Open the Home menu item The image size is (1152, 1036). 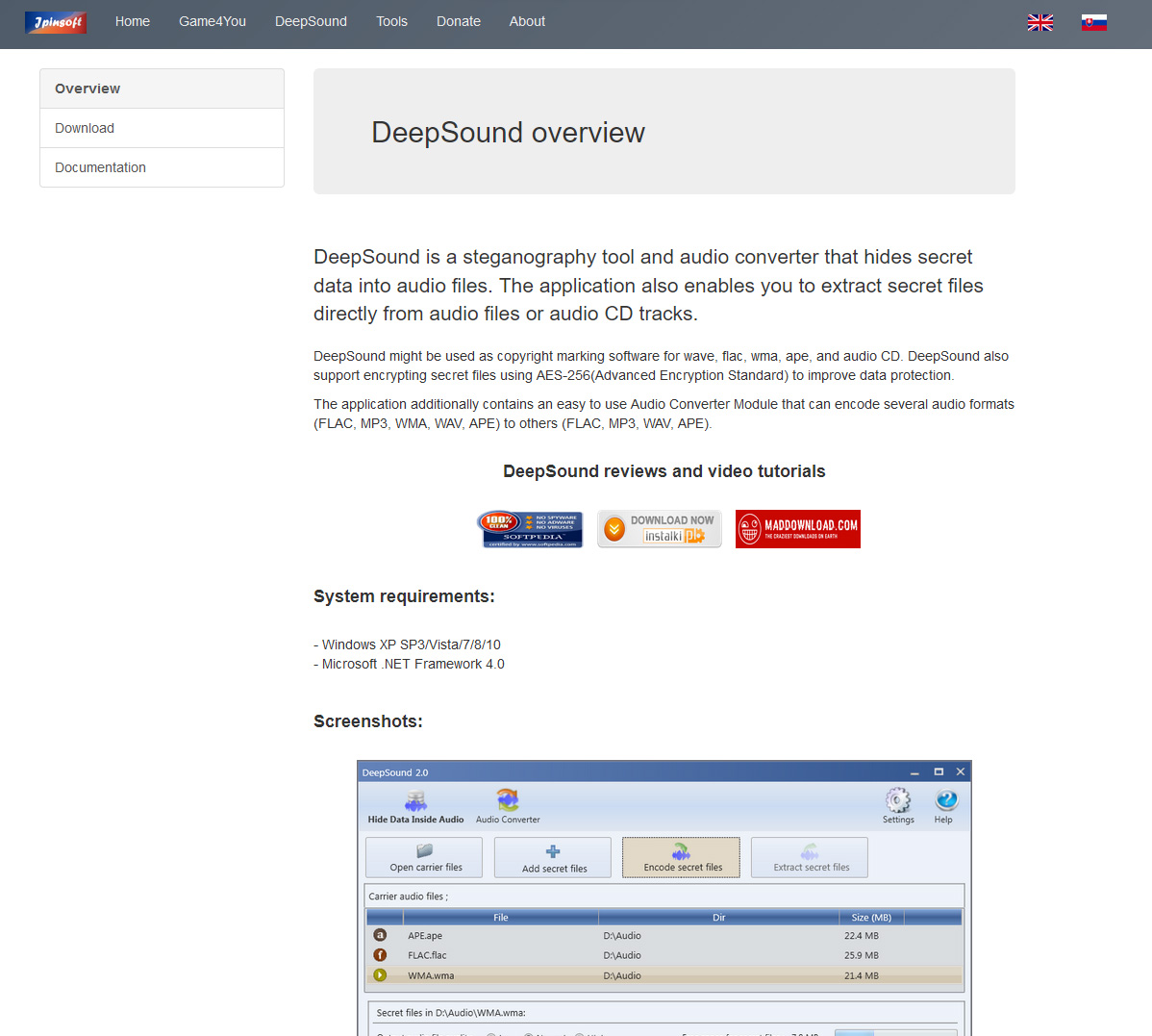click(133, 21)
